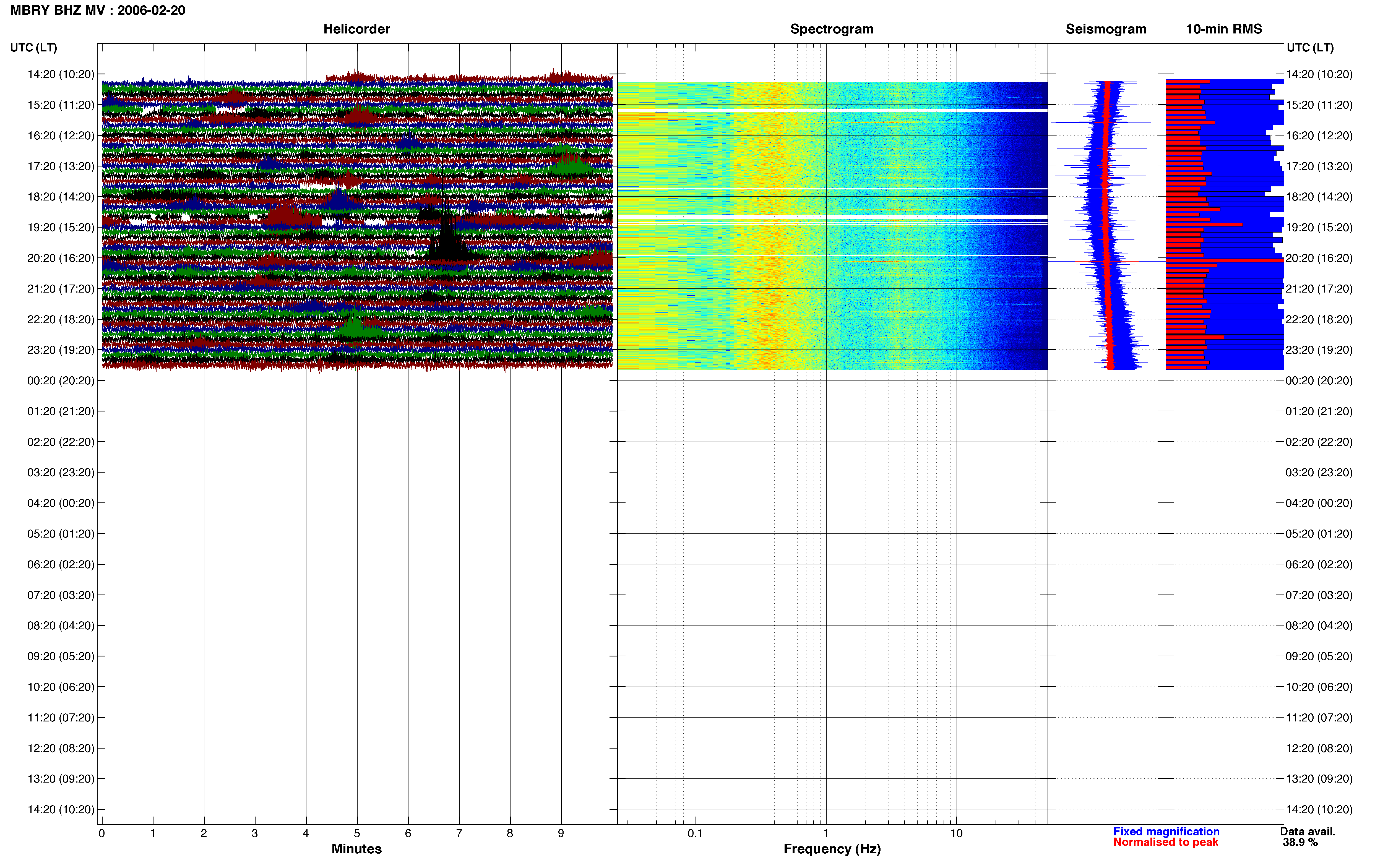Click the left 23:20 (19:20) time label
Viewport: 1388px width, 868px height.
click(x=61, y=350)
